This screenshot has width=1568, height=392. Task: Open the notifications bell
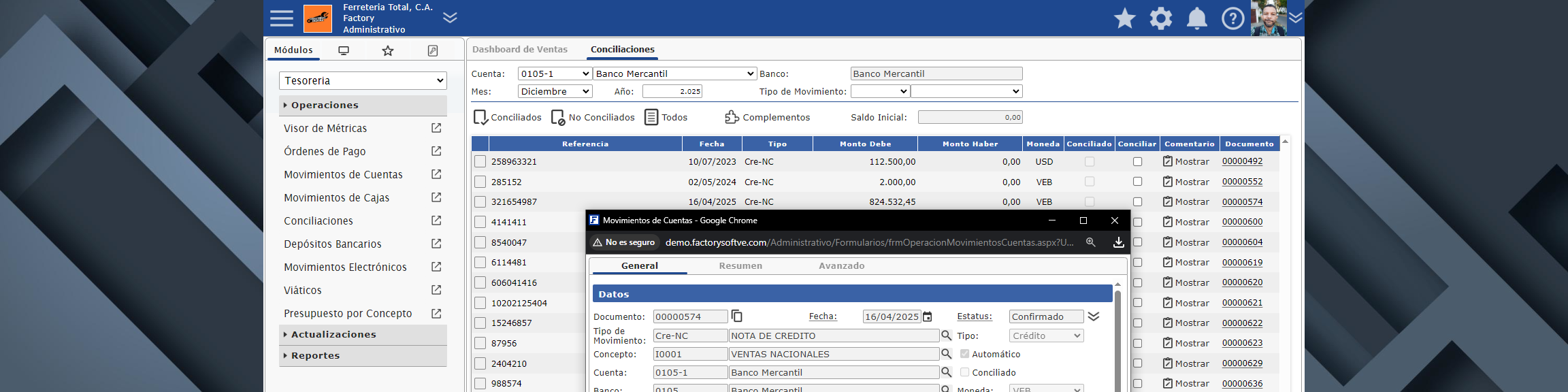1196,18
